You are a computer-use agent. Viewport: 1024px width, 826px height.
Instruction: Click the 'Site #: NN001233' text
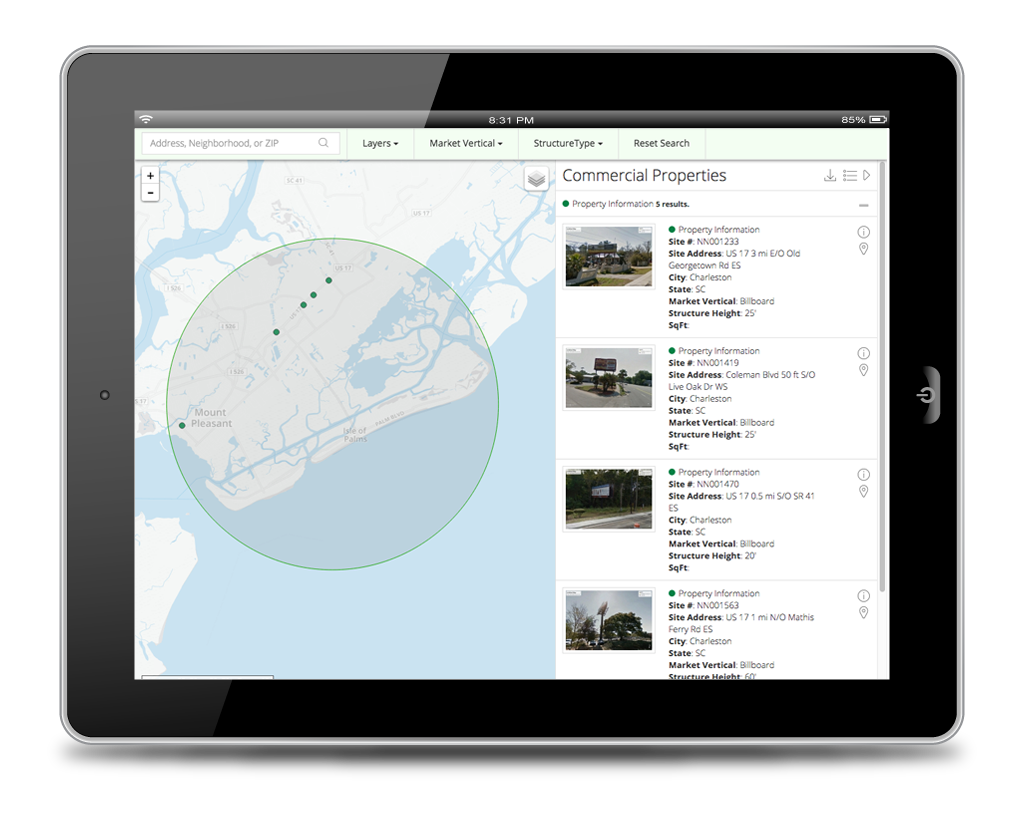point(703,242)
